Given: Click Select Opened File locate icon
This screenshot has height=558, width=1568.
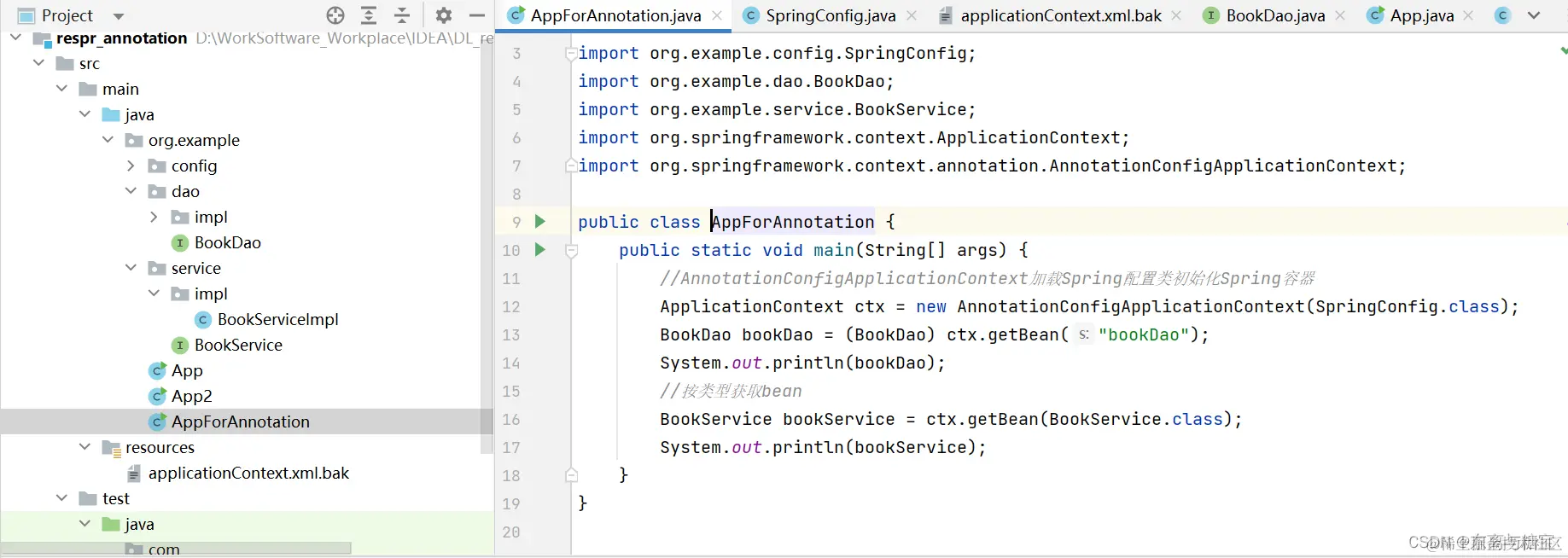Looking at the screenshot, I should (335, 15).
